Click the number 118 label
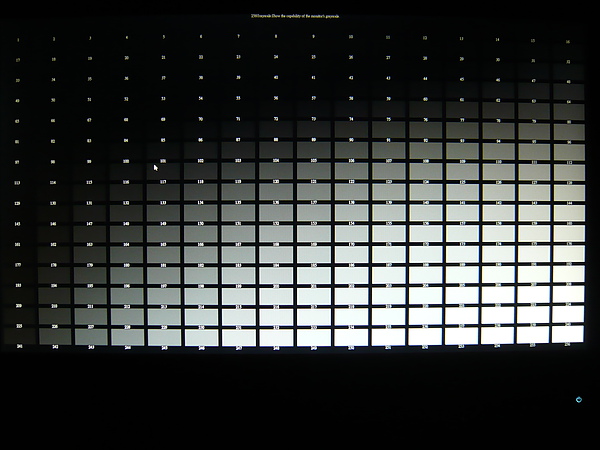 (x=201, y=182)
